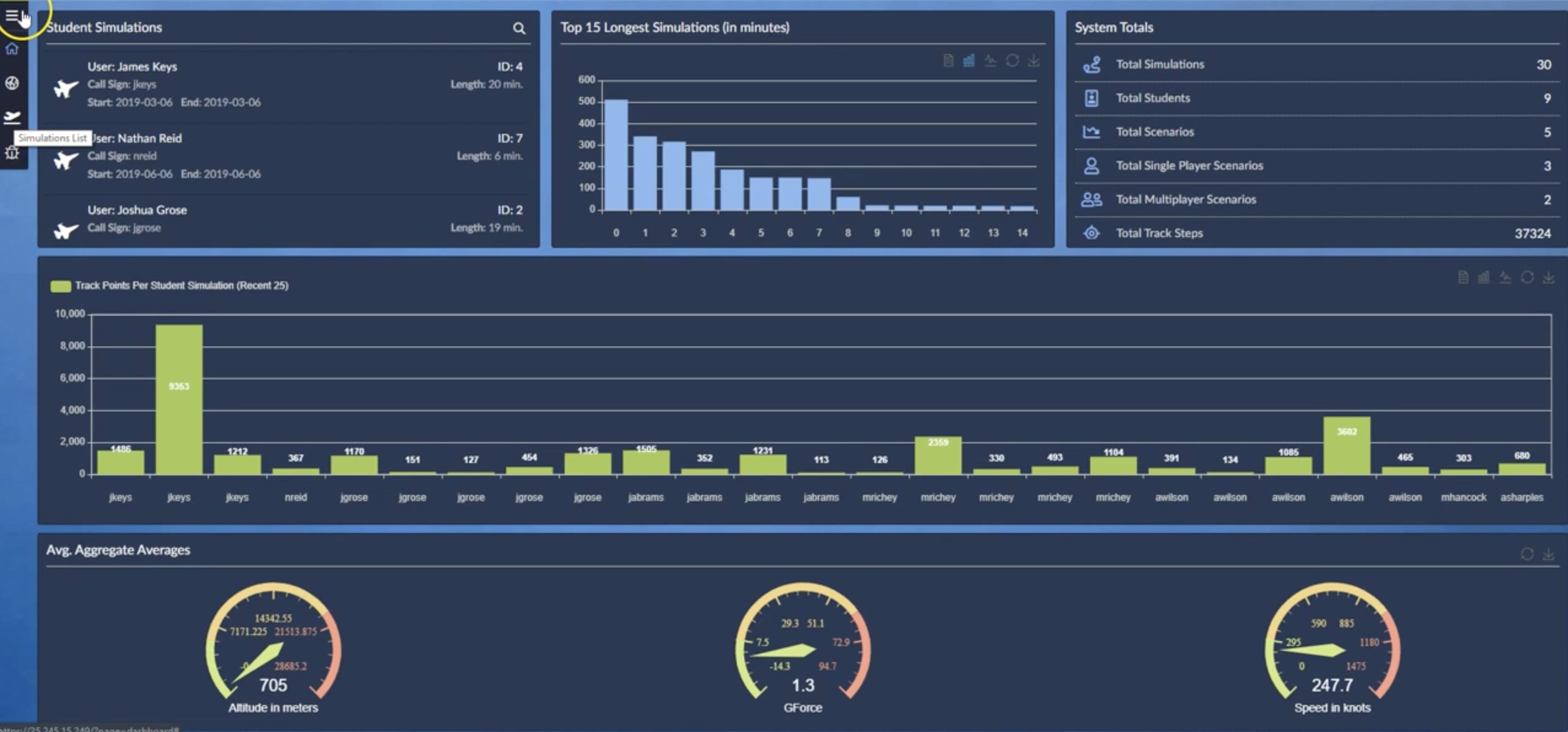This screenshot has height=732, width=1568.
Task: Switch Longest Simulations chart to bar type
Action: coord(969,60)
